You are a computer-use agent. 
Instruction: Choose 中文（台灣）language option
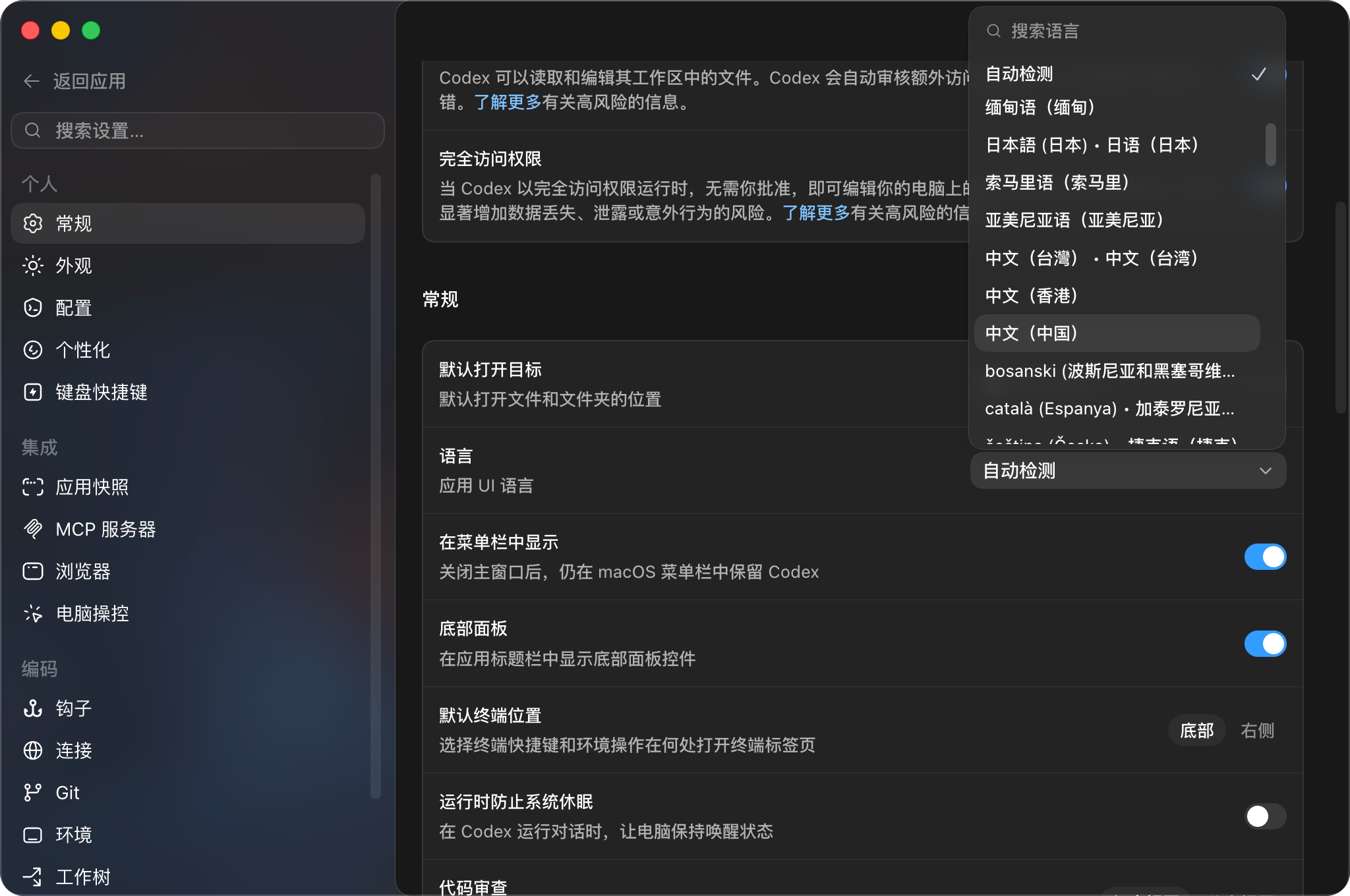(x=1117, y=258)
